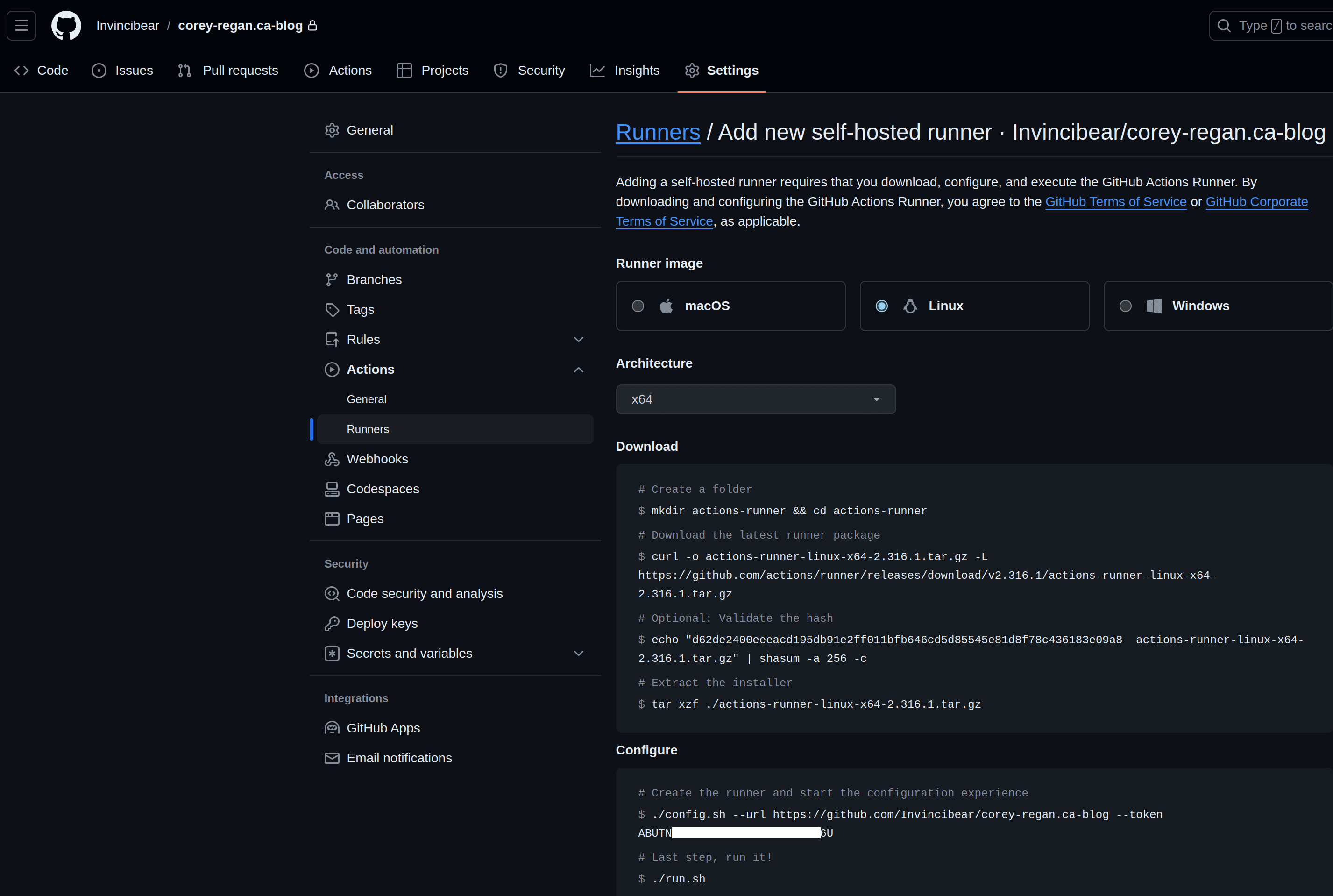Click the Configure section heading
The height and width of the screenshot is (896, 1333).
646,750
